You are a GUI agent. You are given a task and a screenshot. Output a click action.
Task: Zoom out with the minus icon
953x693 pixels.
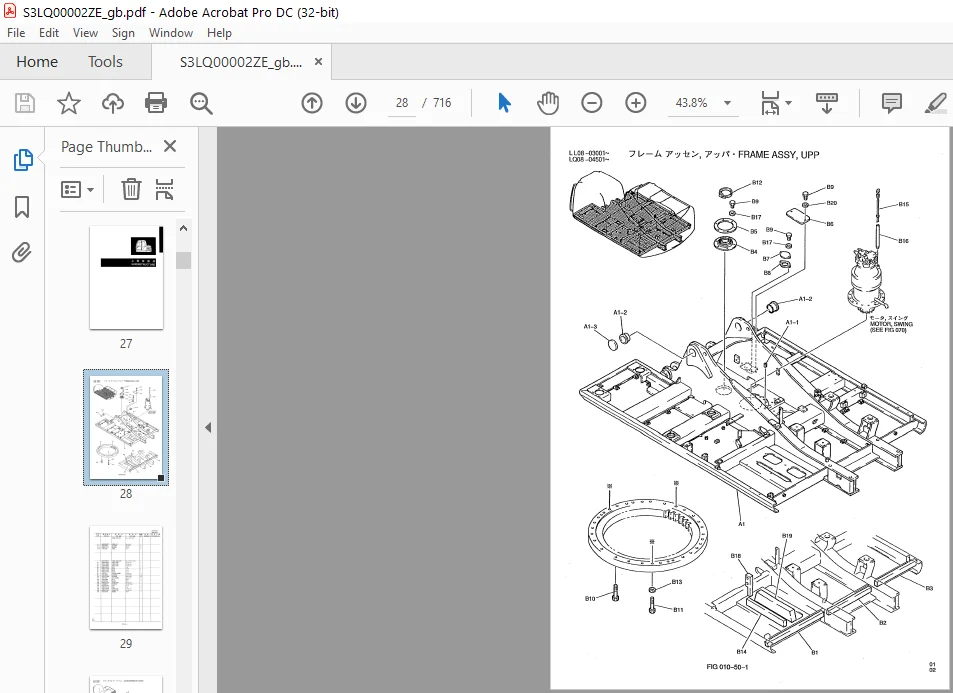591,103
